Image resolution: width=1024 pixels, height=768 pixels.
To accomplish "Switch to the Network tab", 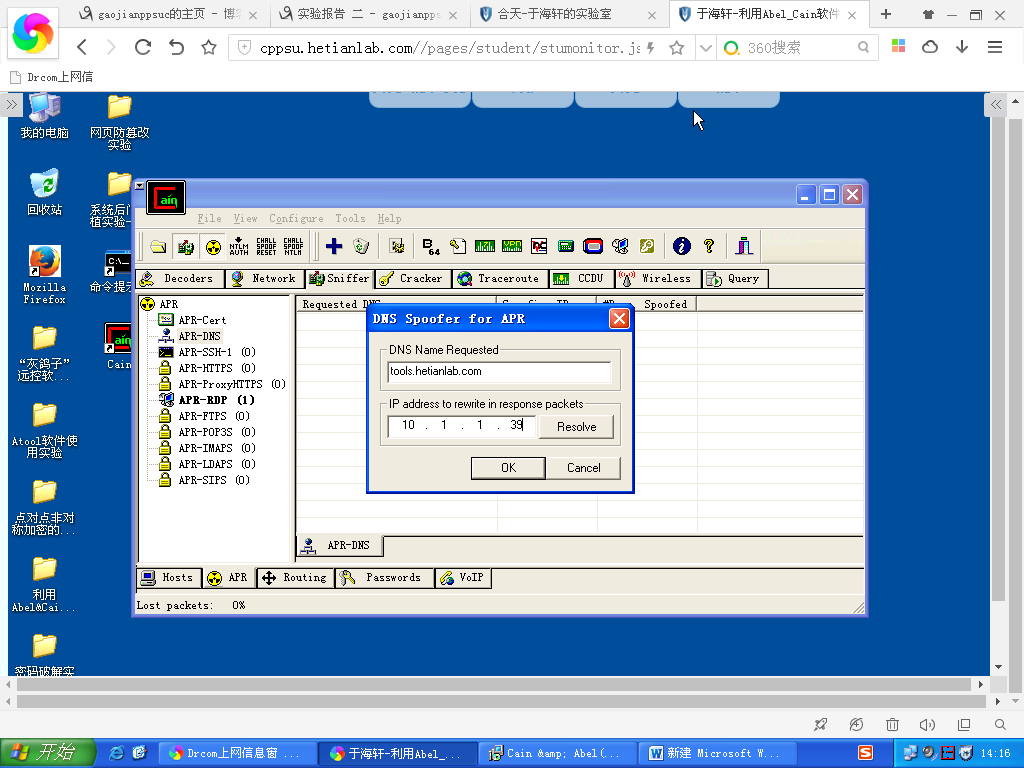I will 264,279.
